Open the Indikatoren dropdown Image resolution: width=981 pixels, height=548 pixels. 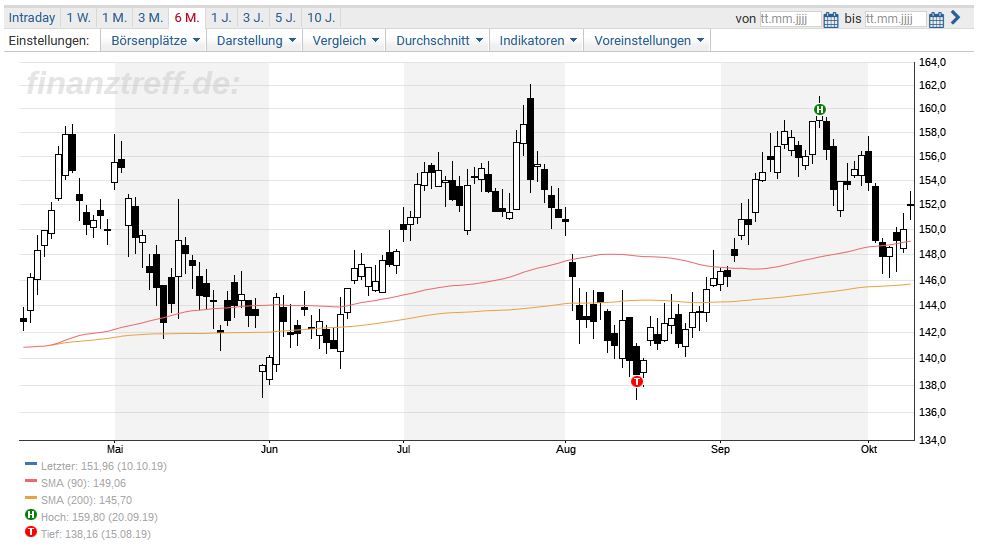537,41
